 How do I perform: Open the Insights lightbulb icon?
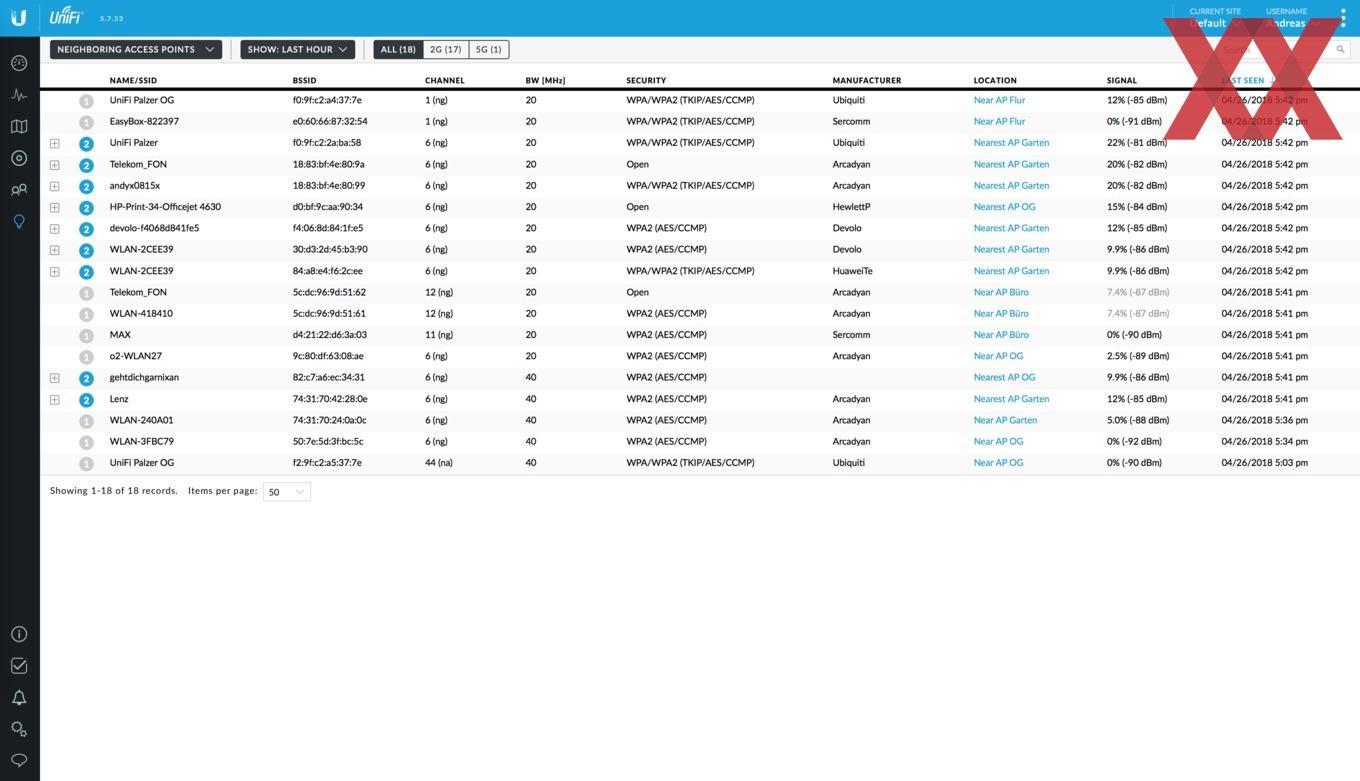point(19,221)
